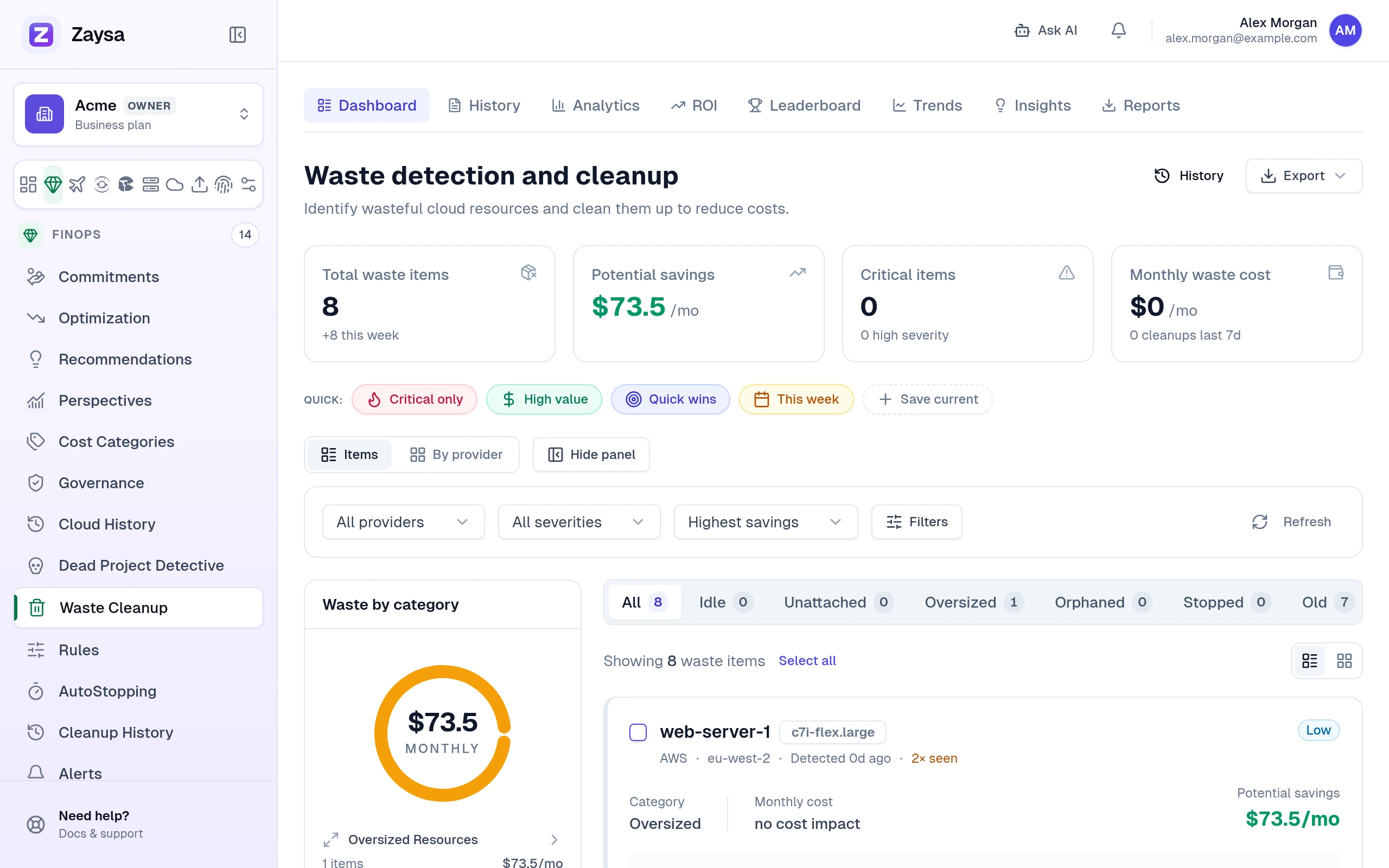This screenshot has height=868, width=1389.
Task: Select the Old category tab
Action: (x=1328, y=602)
